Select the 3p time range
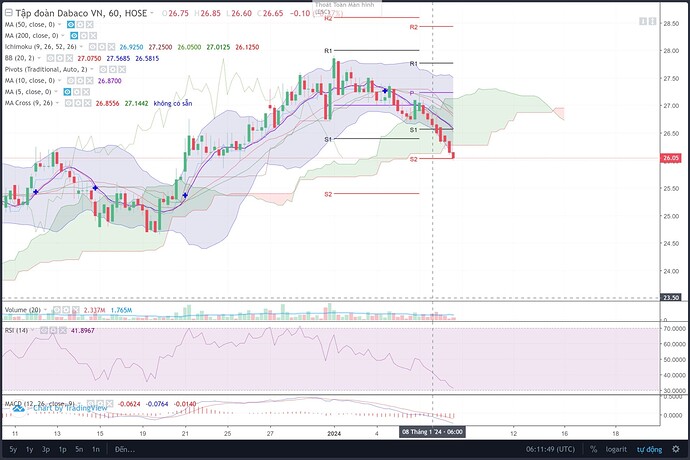Image resolution: width=690 pixels, height=460 pixels. (x=46, y=449)
